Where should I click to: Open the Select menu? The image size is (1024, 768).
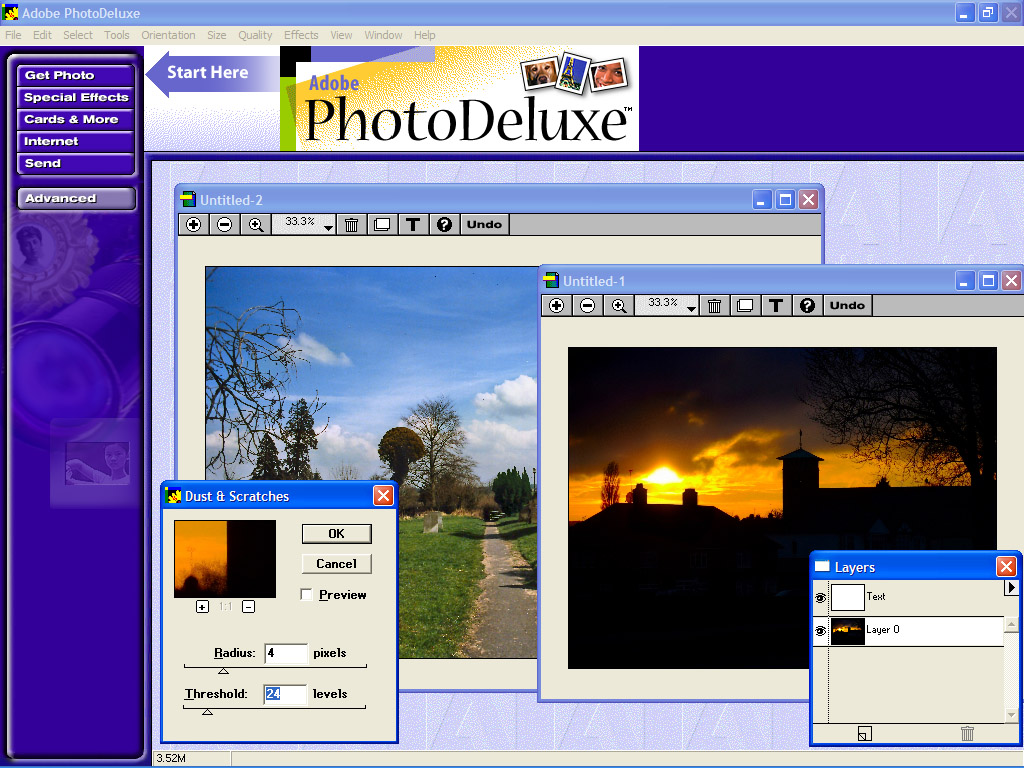pos(78,35)
